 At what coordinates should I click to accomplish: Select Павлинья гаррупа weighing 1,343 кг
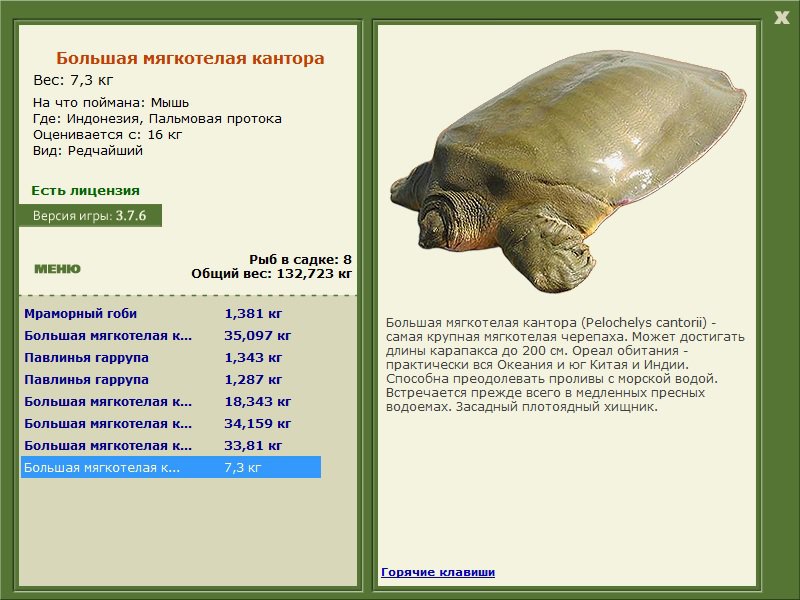(171, 358)
